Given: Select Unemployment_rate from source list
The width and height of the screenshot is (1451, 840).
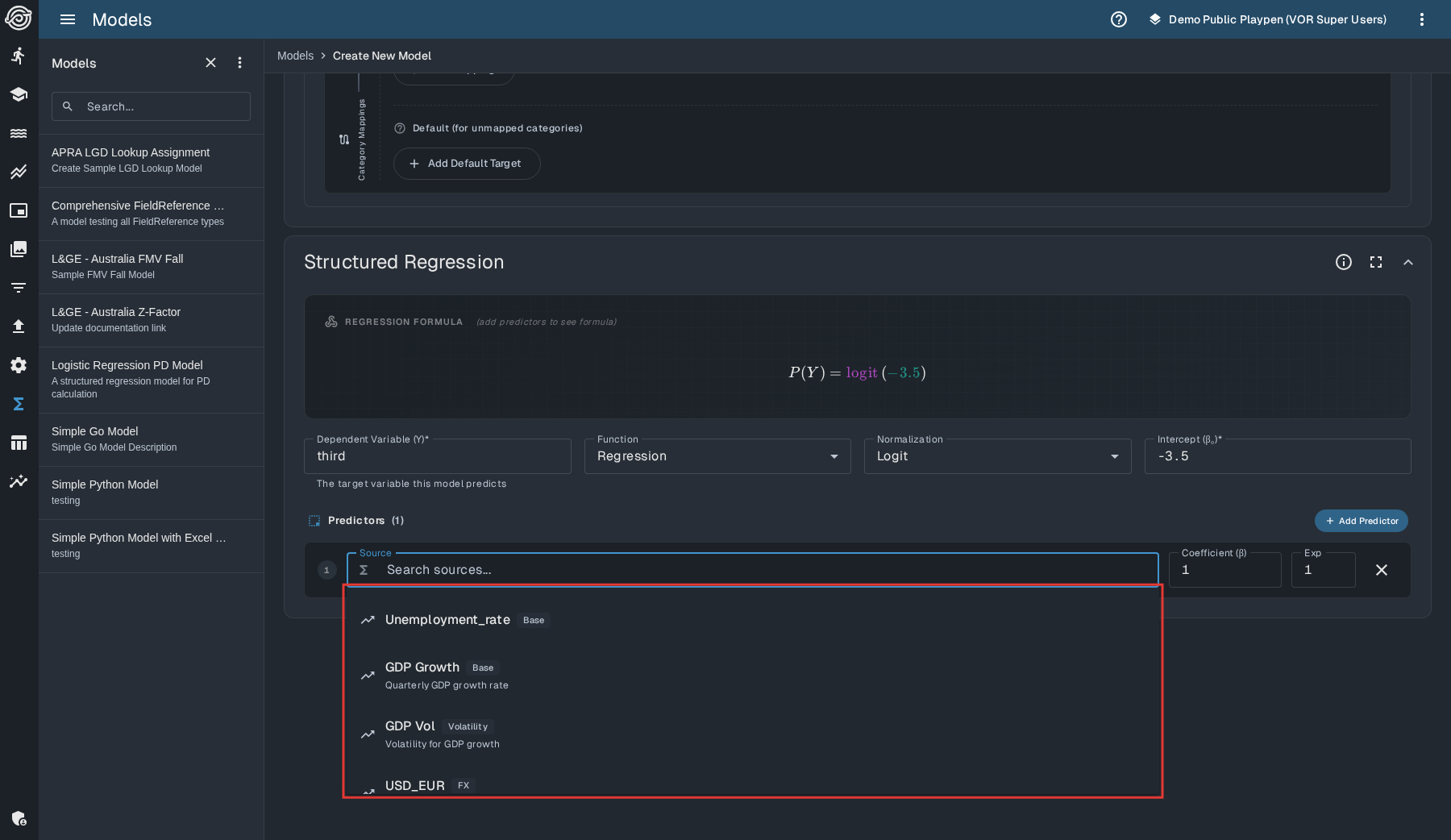Looking at the screenshot, I should (x=447, y=620).
